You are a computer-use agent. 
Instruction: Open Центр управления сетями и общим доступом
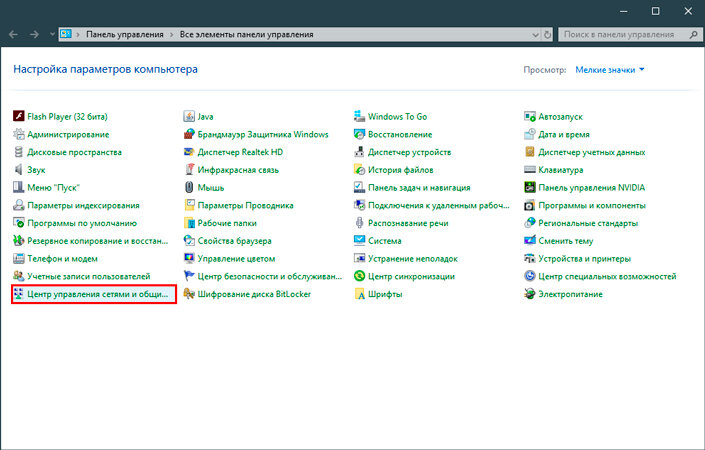point(94,294)
